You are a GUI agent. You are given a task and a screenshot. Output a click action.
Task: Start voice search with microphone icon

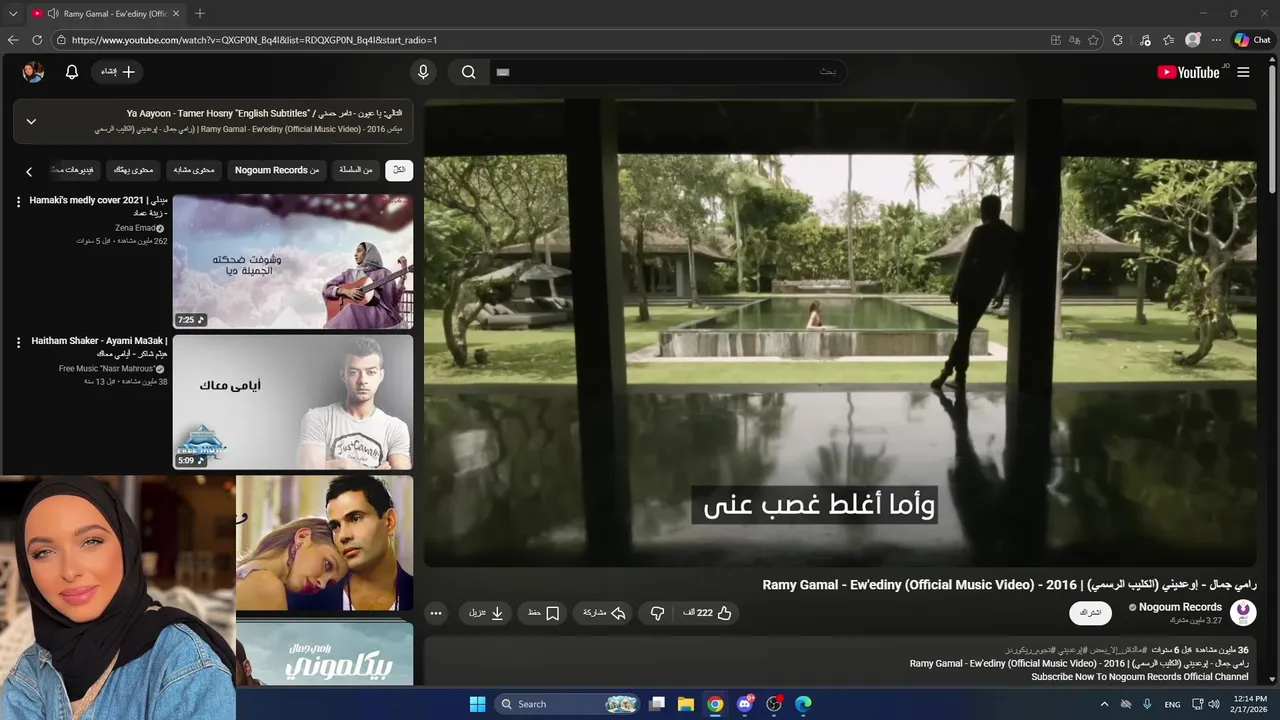coord(423,72)
